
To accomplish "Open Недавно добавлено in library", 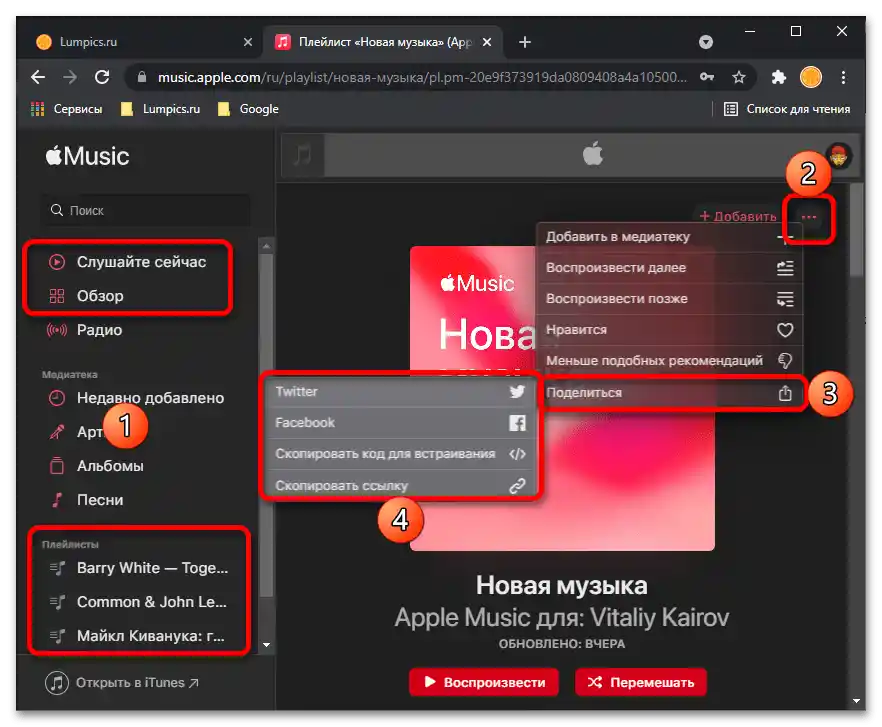I will point(136,398).
